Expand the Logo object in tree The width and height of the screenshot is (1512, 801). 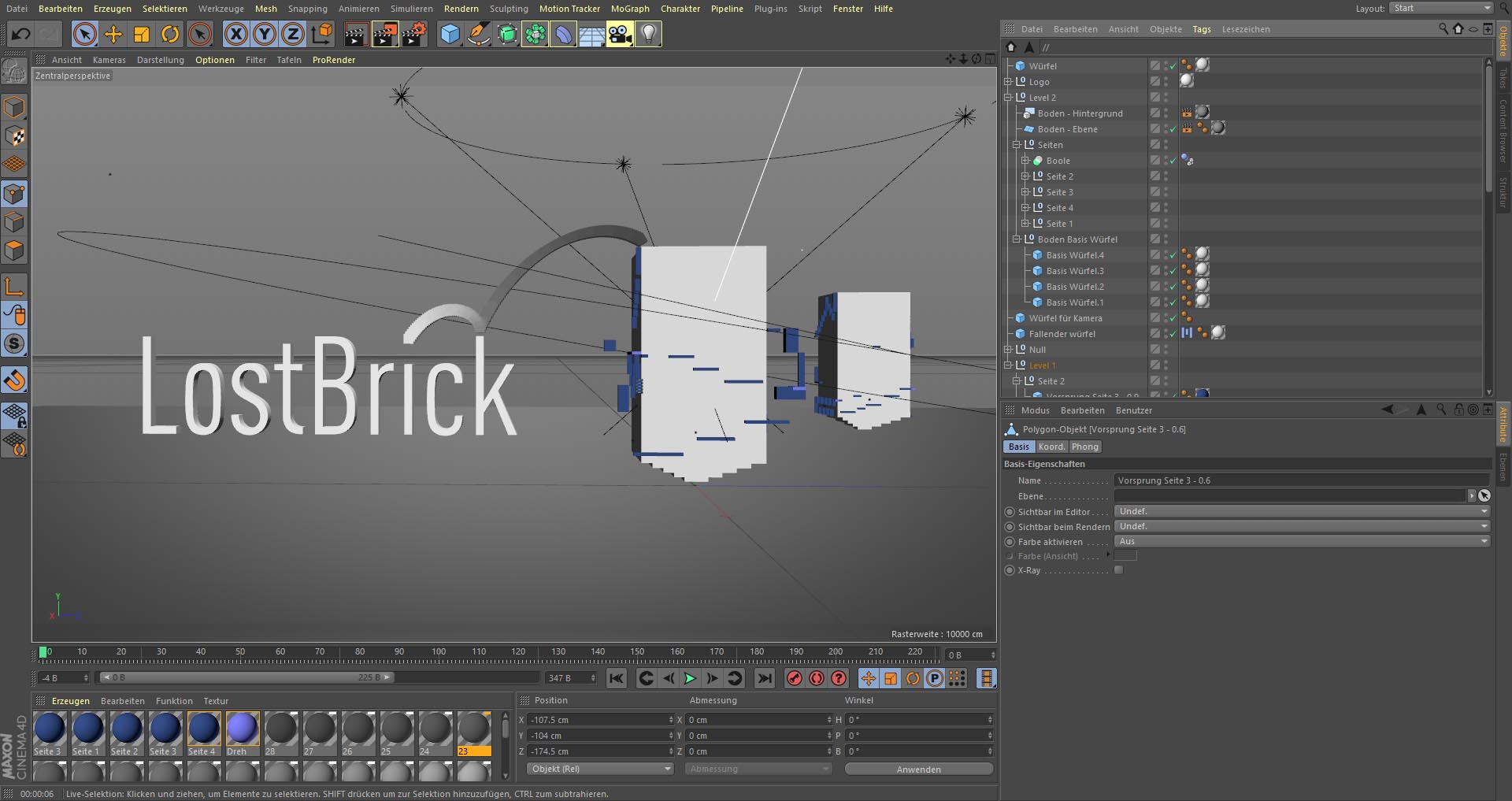tap(1008, 82)
